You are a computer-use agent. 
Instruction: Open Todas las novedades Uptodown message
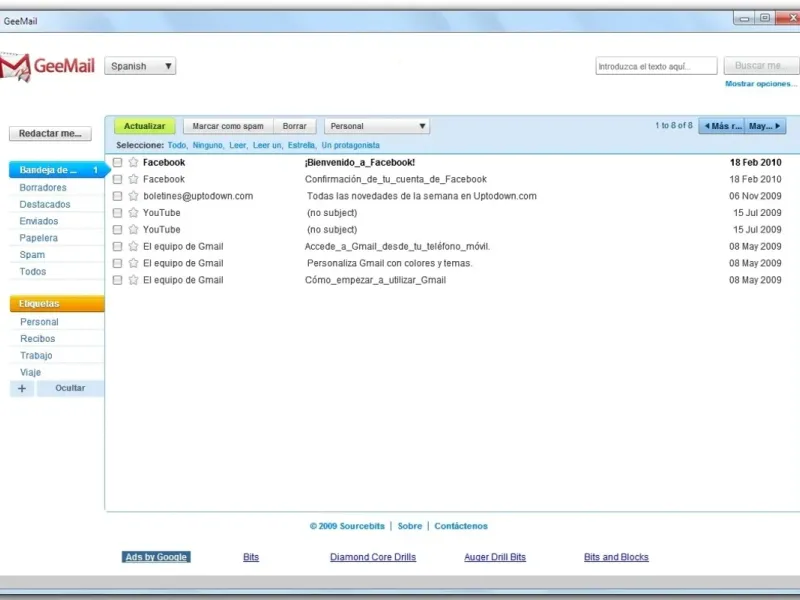tap(421, 196)
